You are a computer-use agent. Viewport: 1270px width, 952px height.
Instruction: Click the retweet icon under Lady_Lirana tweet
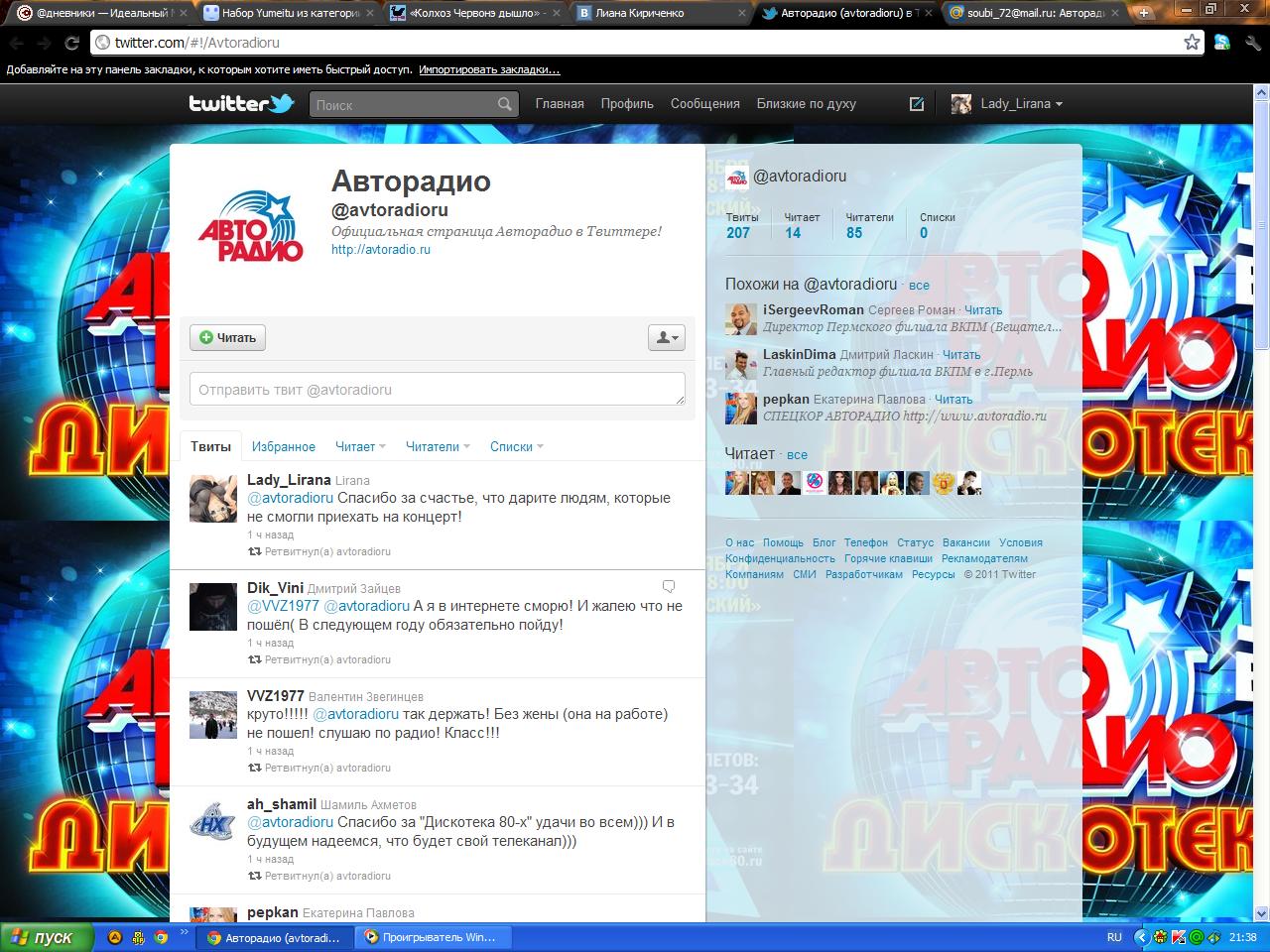tap(254, 551)
